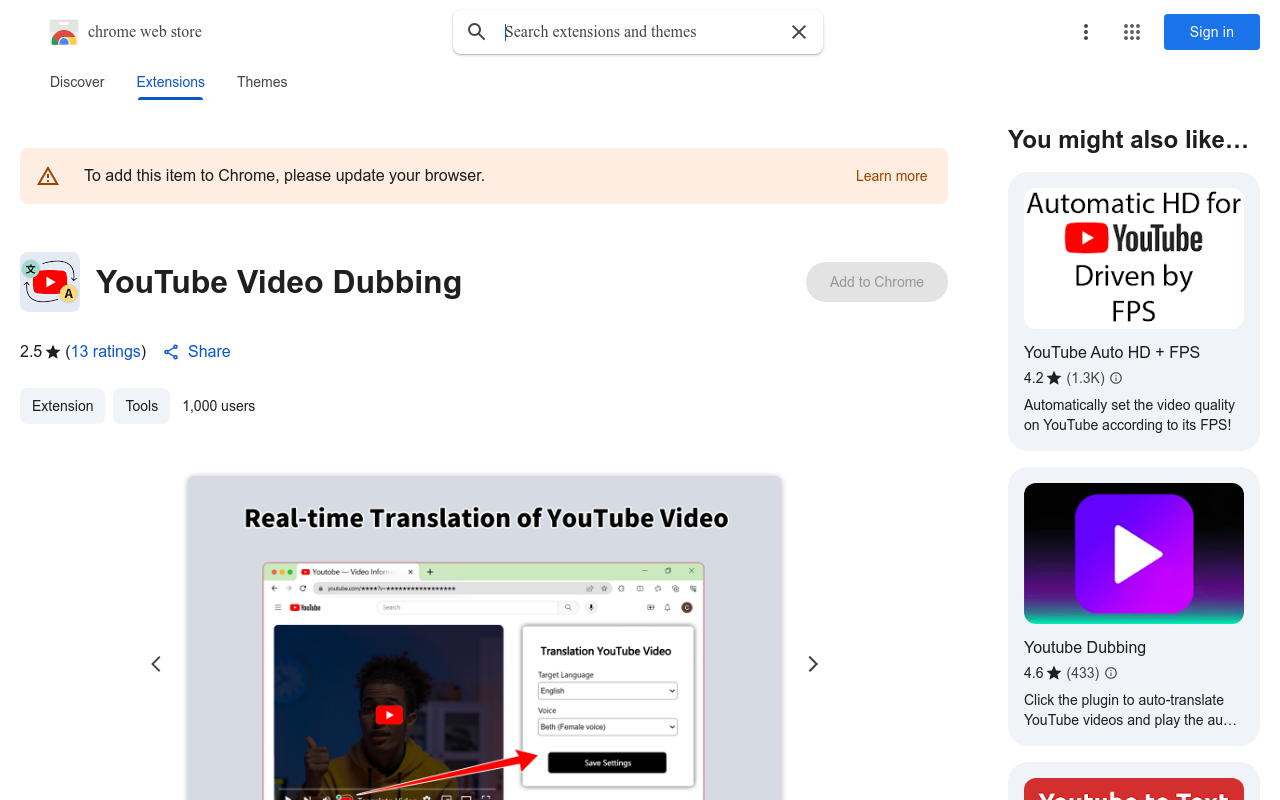
Task: Click the Share icon
Action: pos(171,352)
